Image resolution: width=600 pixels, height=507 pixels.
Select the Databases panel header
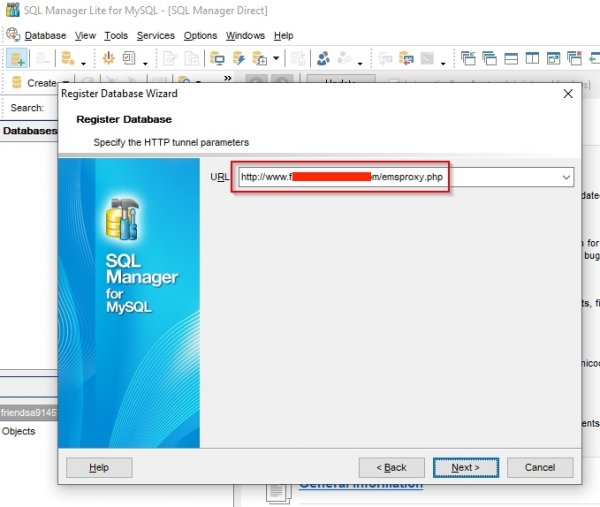pyautogui.click(x=29, y=131)
